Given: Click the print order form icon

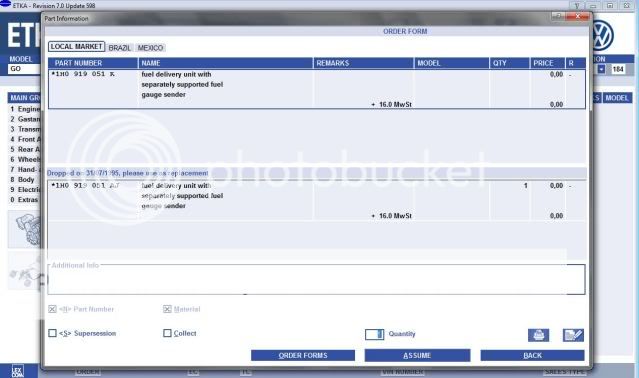Looking at the screenshot, I should point(538,335).
